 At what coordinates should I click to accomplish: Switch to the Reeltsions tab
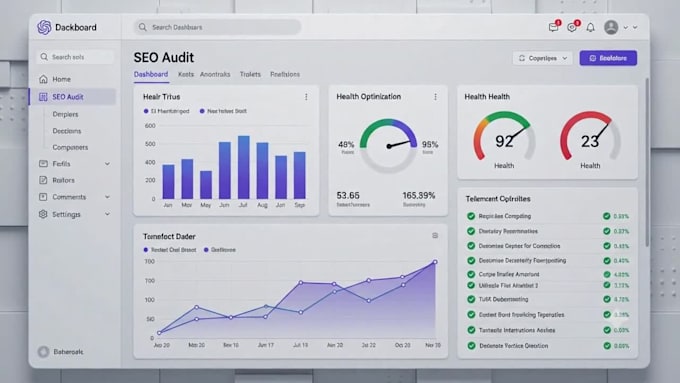tap(285, 75)
